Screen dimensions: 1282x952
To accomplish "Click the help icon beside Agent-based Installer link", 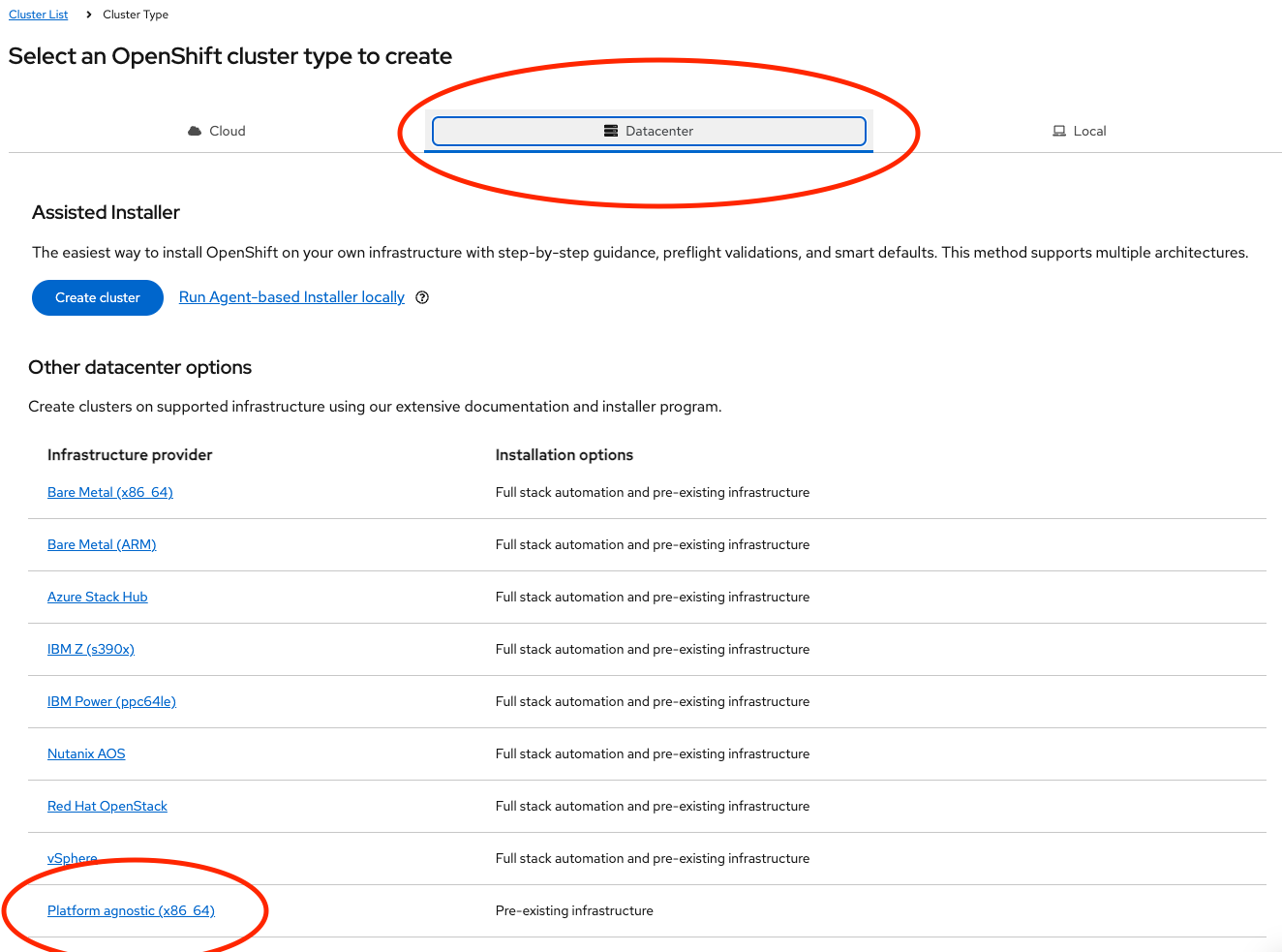I will click(x=422, y=297).
